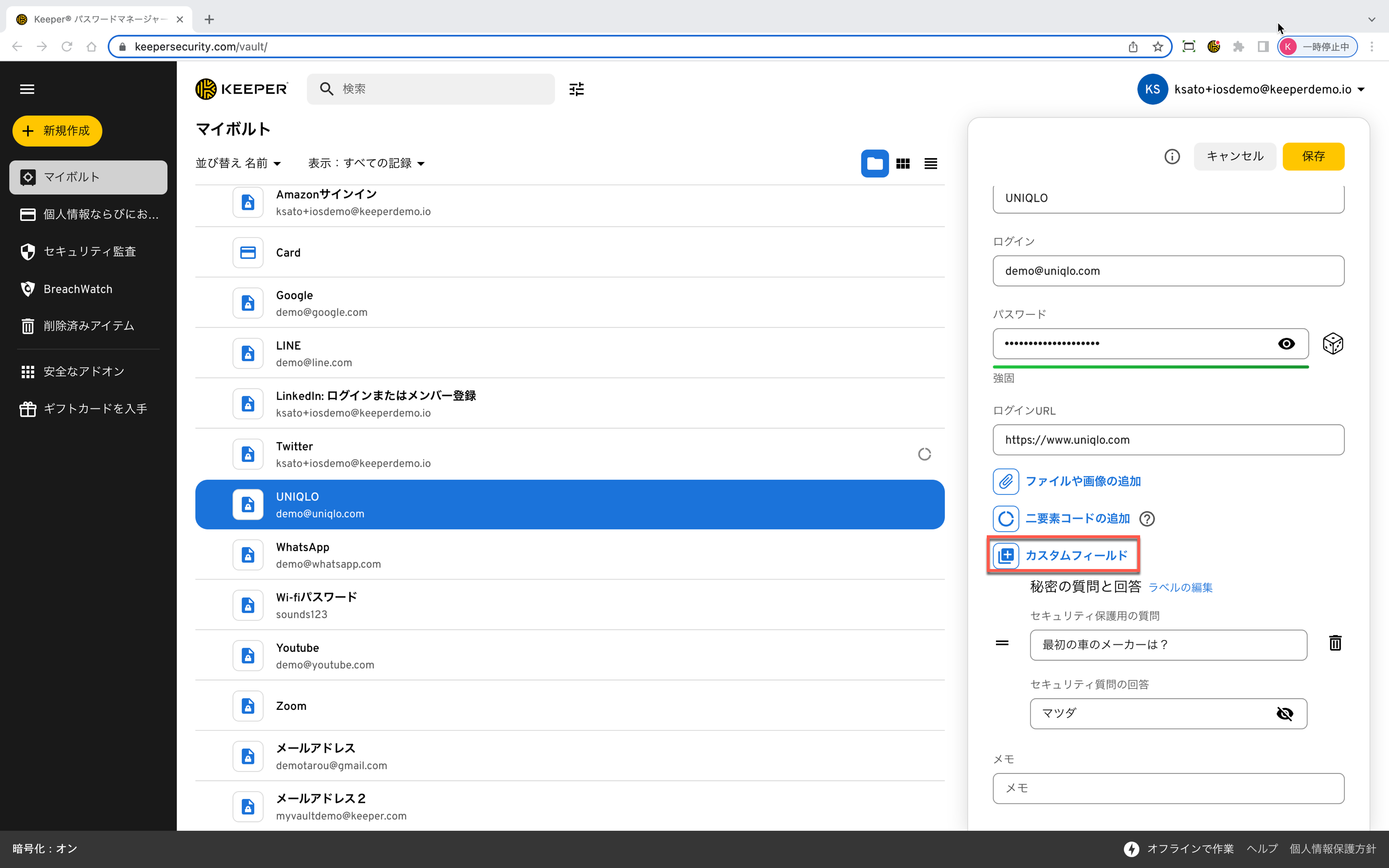The image size is (1389, 868).
Task: Open BreachWatch from the sidebar
Action: [x=78, y=289]
